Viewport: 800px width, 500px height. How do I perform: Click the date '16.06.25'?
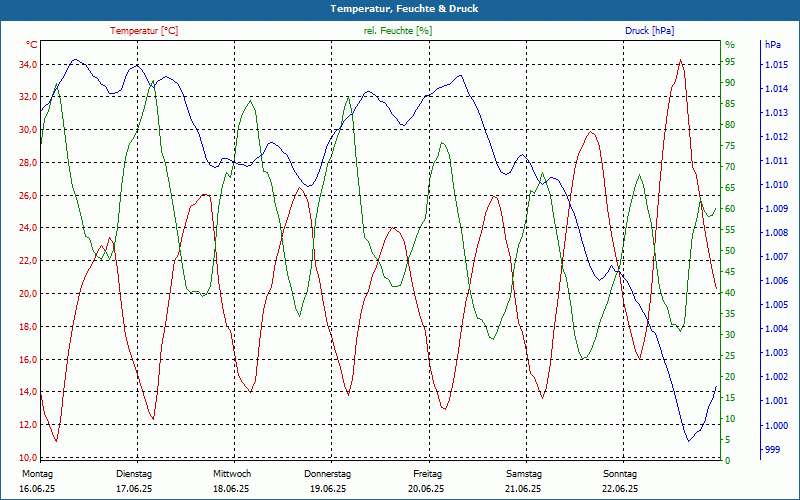[37, 489]
